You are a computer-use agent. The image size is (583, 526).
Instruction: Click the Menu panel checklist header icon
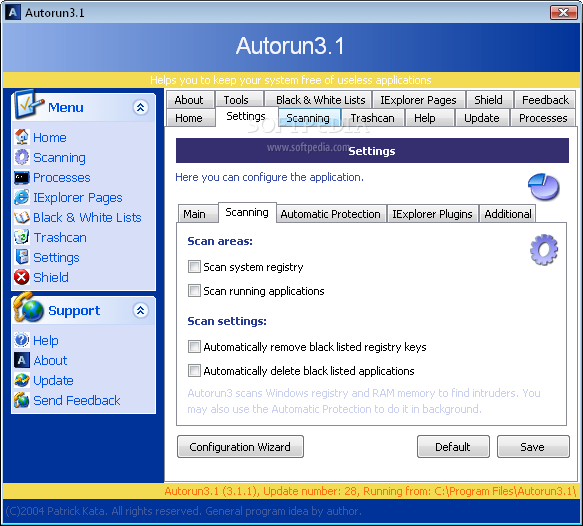click(x=28, y=104)
